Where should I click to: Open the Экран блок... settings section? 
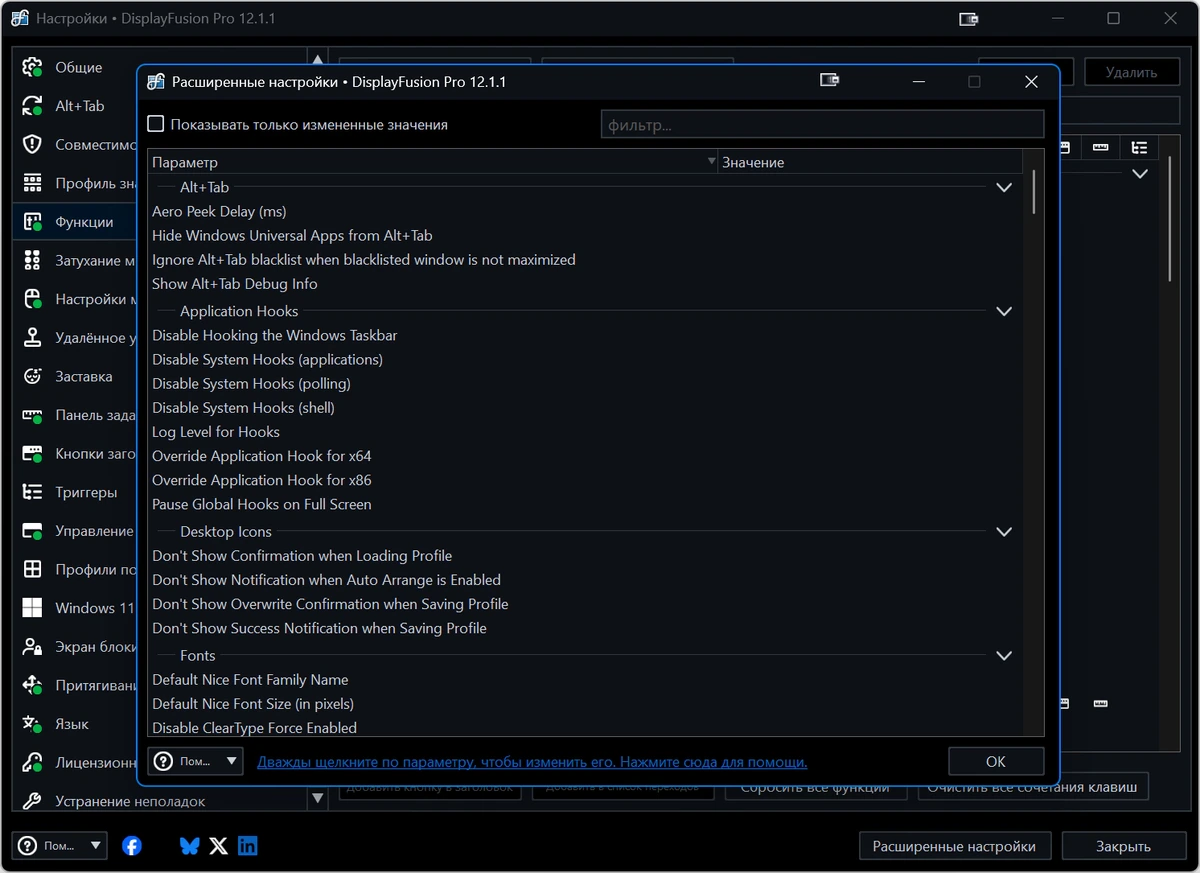click(x=75, y=647)
